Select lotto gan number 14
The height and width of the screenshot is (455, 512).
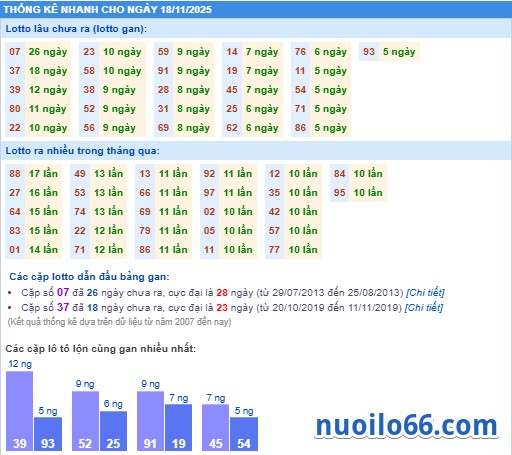[x=232, y=52]
